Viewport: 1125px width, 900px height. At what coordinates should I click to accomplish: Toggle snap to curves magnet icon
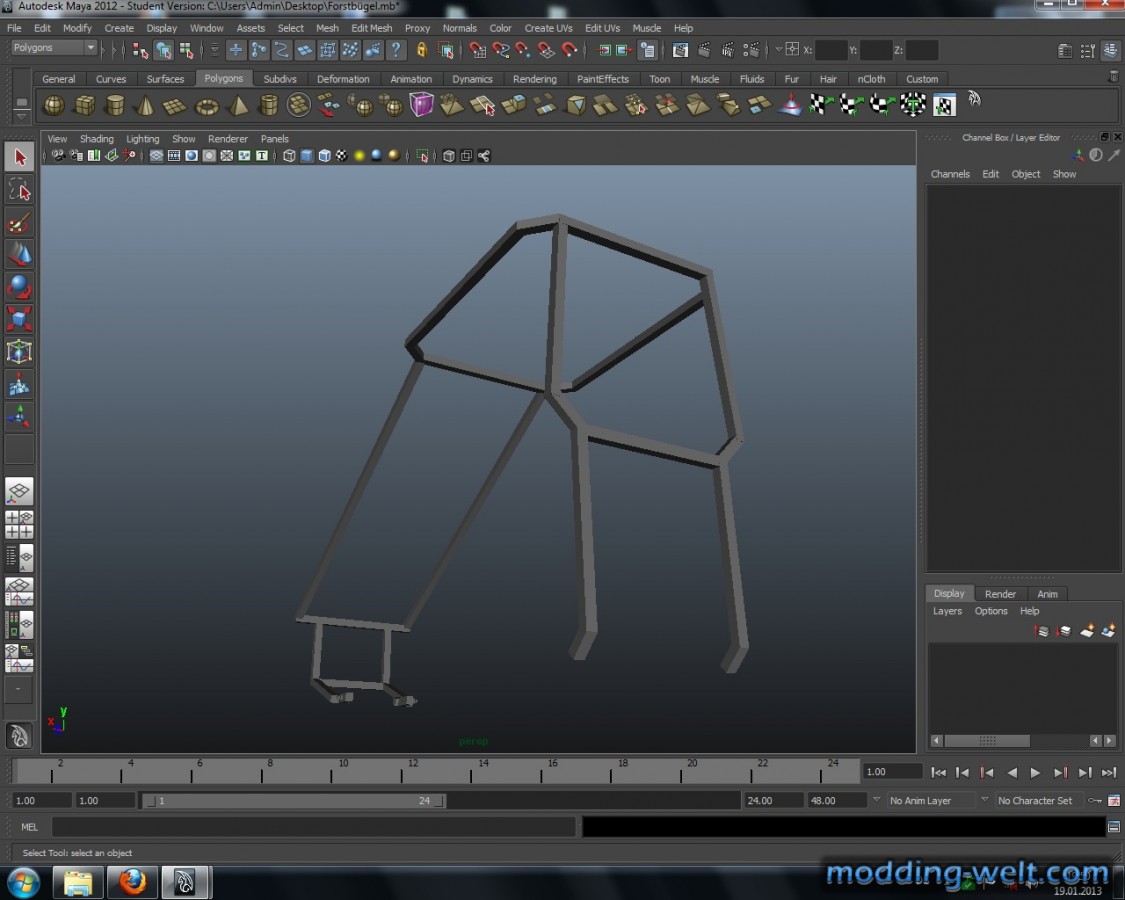[x=500, y=50]
